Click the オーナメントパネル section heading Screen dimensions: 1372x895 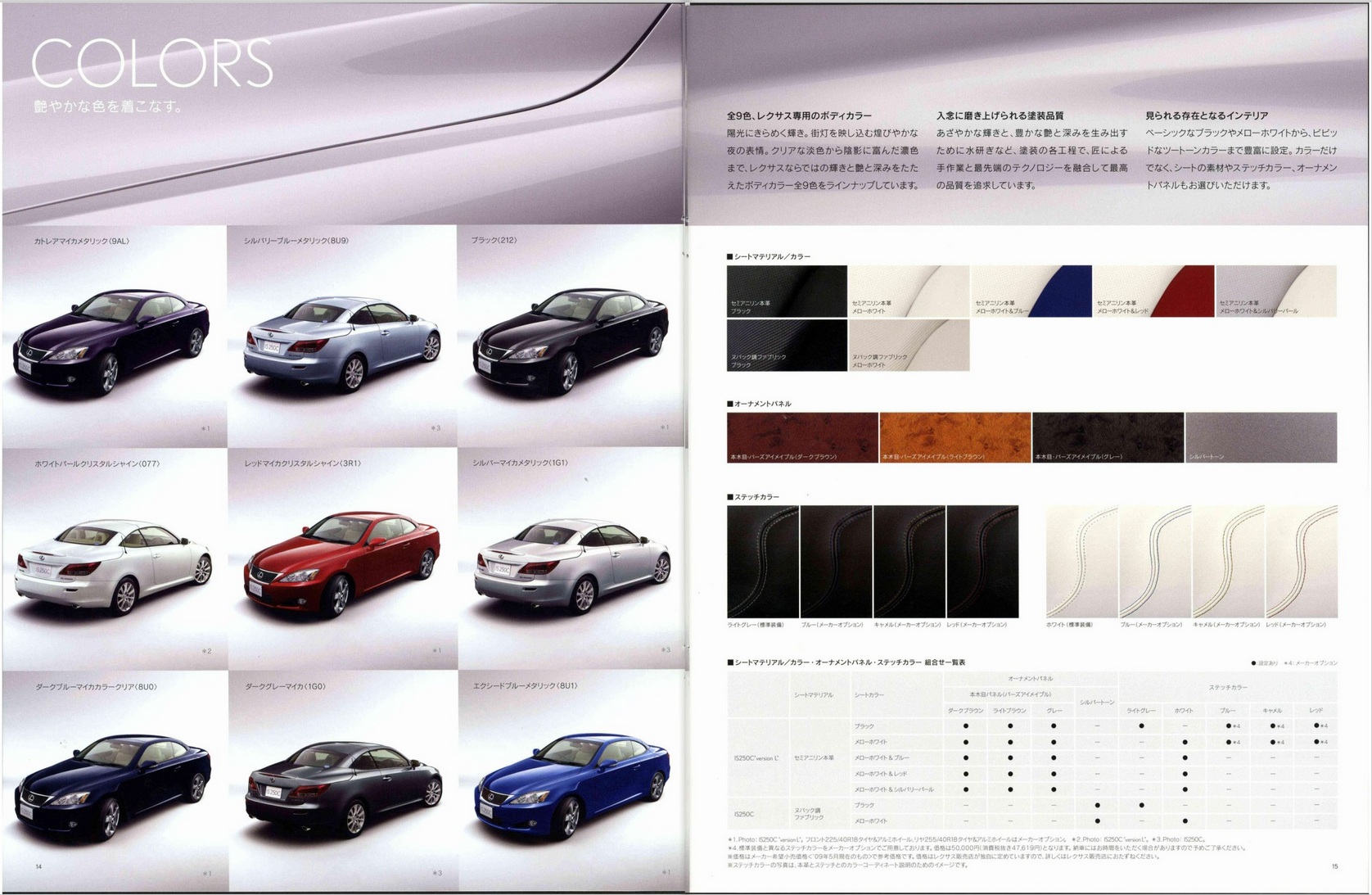point(760,404)
